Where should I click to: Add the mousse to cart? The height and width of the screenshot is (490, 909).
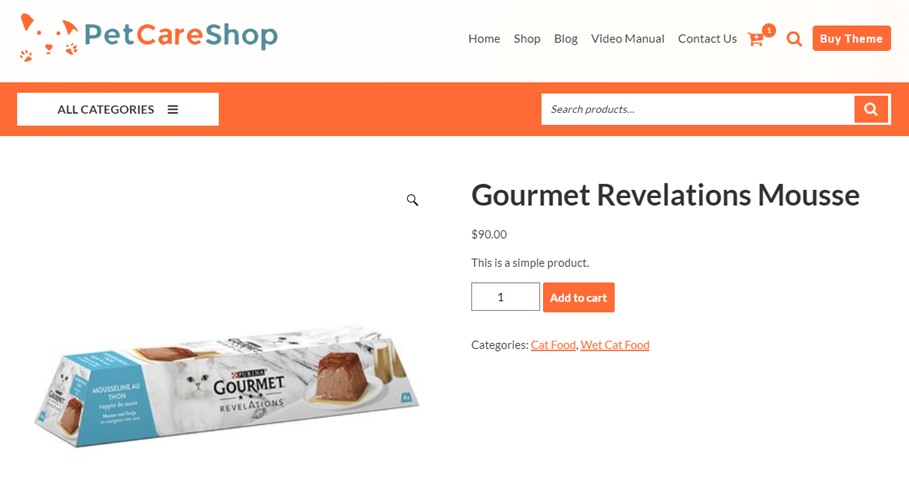[x=579, y=297]
